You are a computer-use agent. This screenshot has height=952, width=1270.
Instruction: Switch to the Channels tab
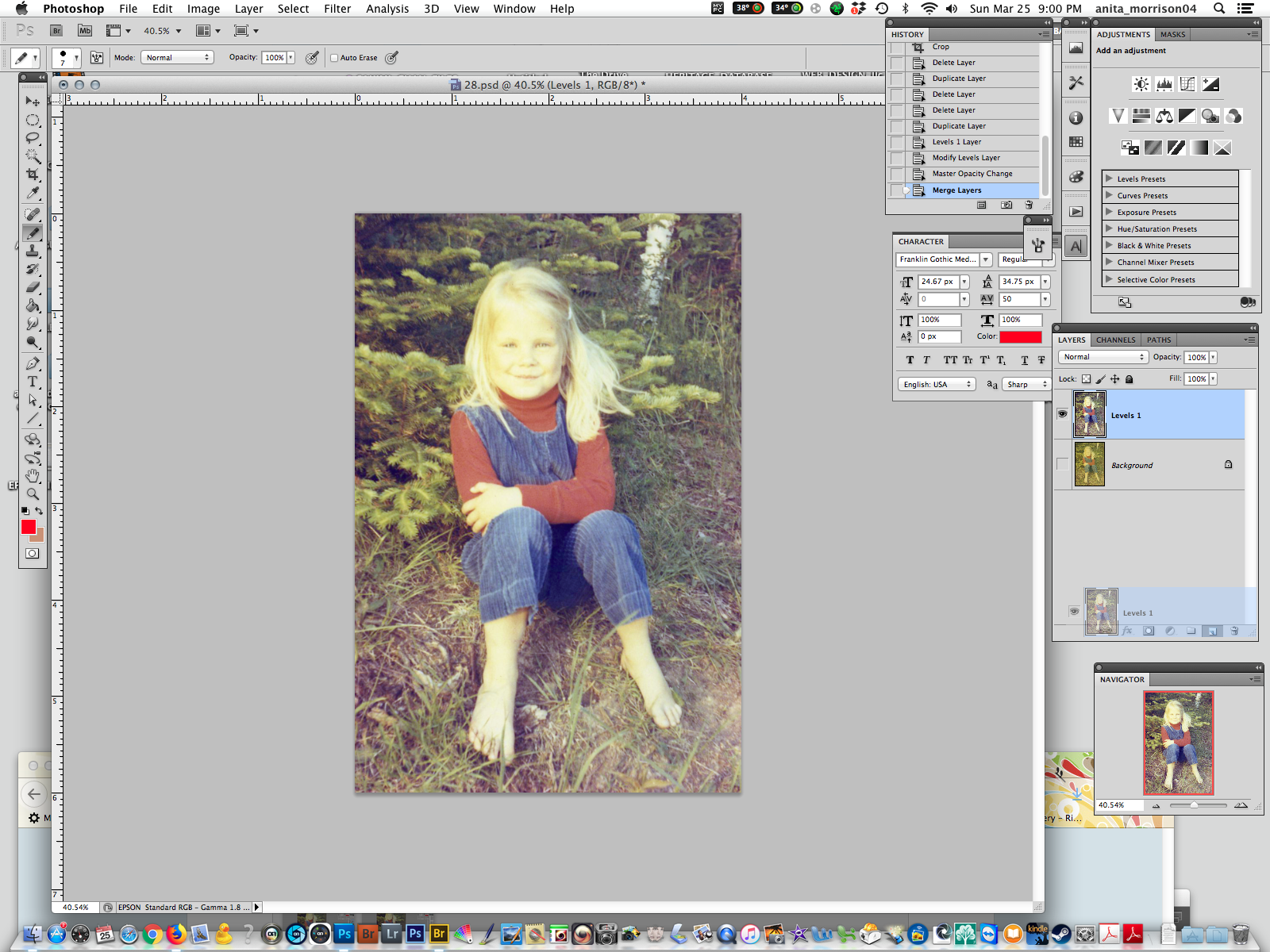click(1115, 340)
